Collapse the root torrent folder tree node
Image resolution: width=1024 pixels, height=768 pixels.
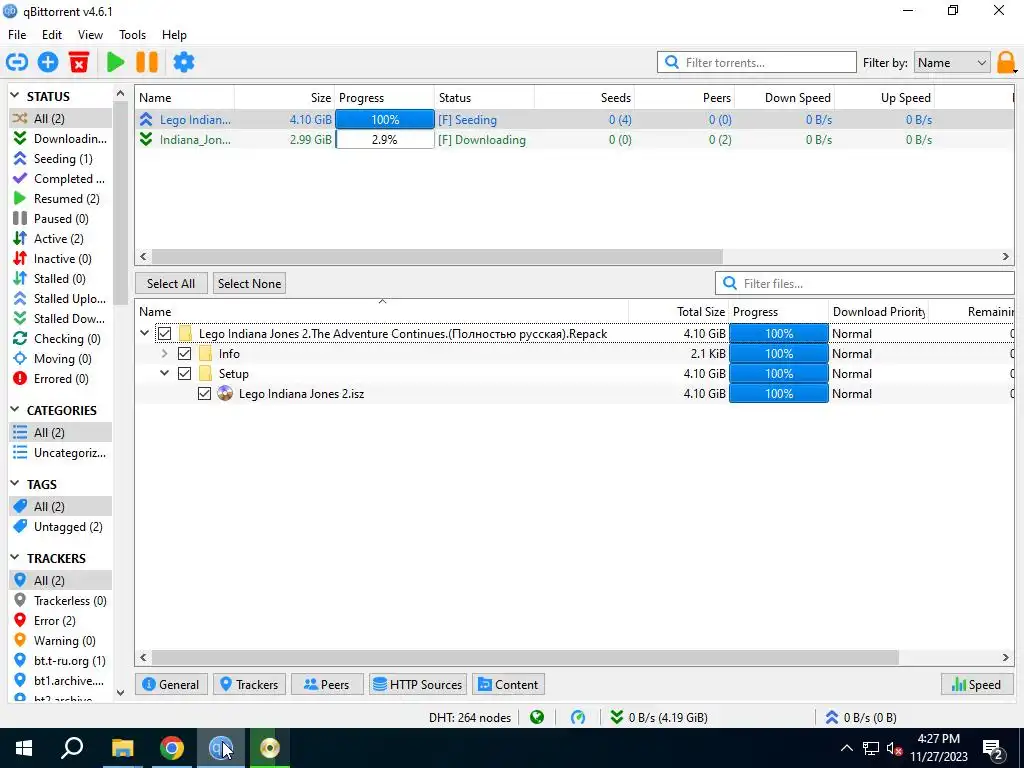click(x=144, y=333)
